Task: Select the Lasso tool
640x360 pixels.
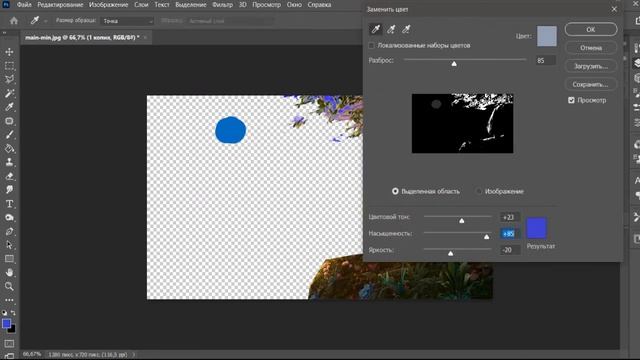Action: (9, 80)
